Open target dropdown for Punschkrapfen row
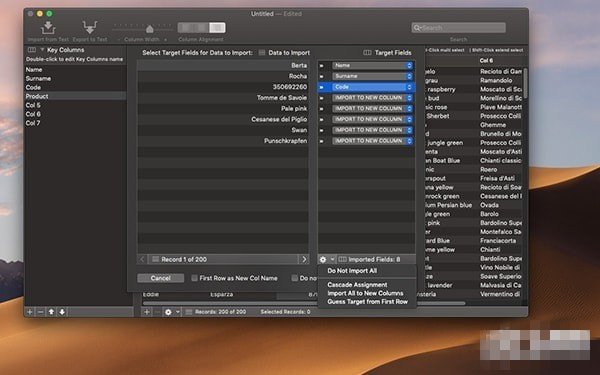The width and height of the screenshot is (600, 375). point(372,141)
